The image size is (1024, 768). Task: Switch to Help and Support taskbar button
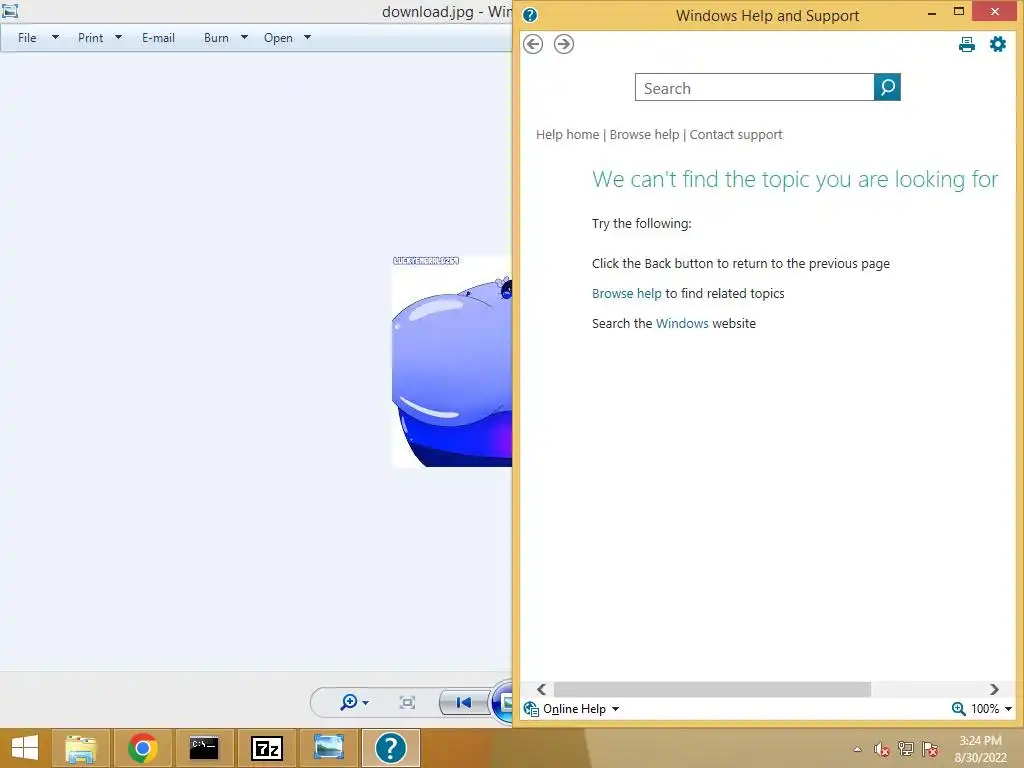(x=391, y=748)
